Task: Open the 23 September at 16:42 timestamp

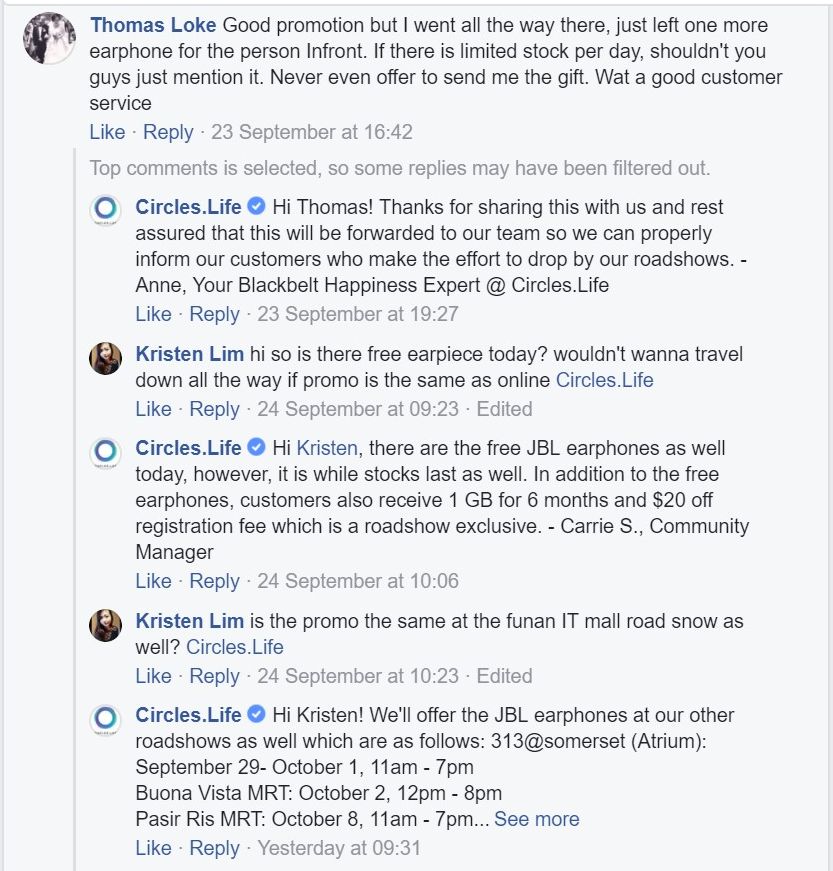Action: coord(312,132)
